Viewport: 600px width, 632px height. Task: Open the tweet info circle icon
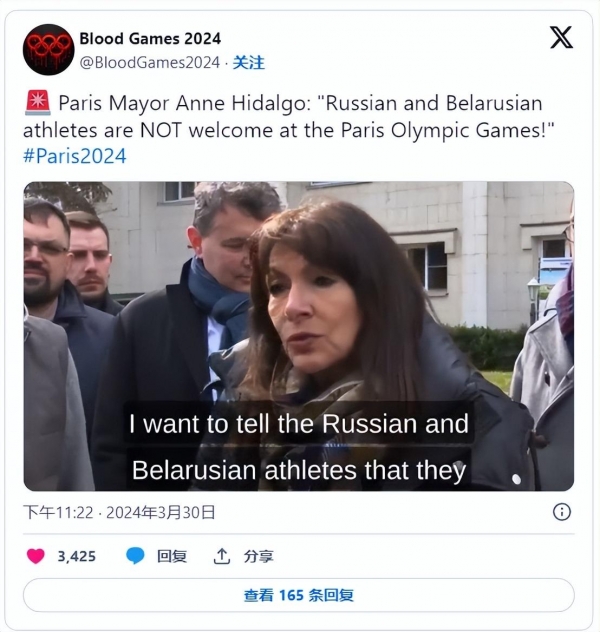coord(562,512)
